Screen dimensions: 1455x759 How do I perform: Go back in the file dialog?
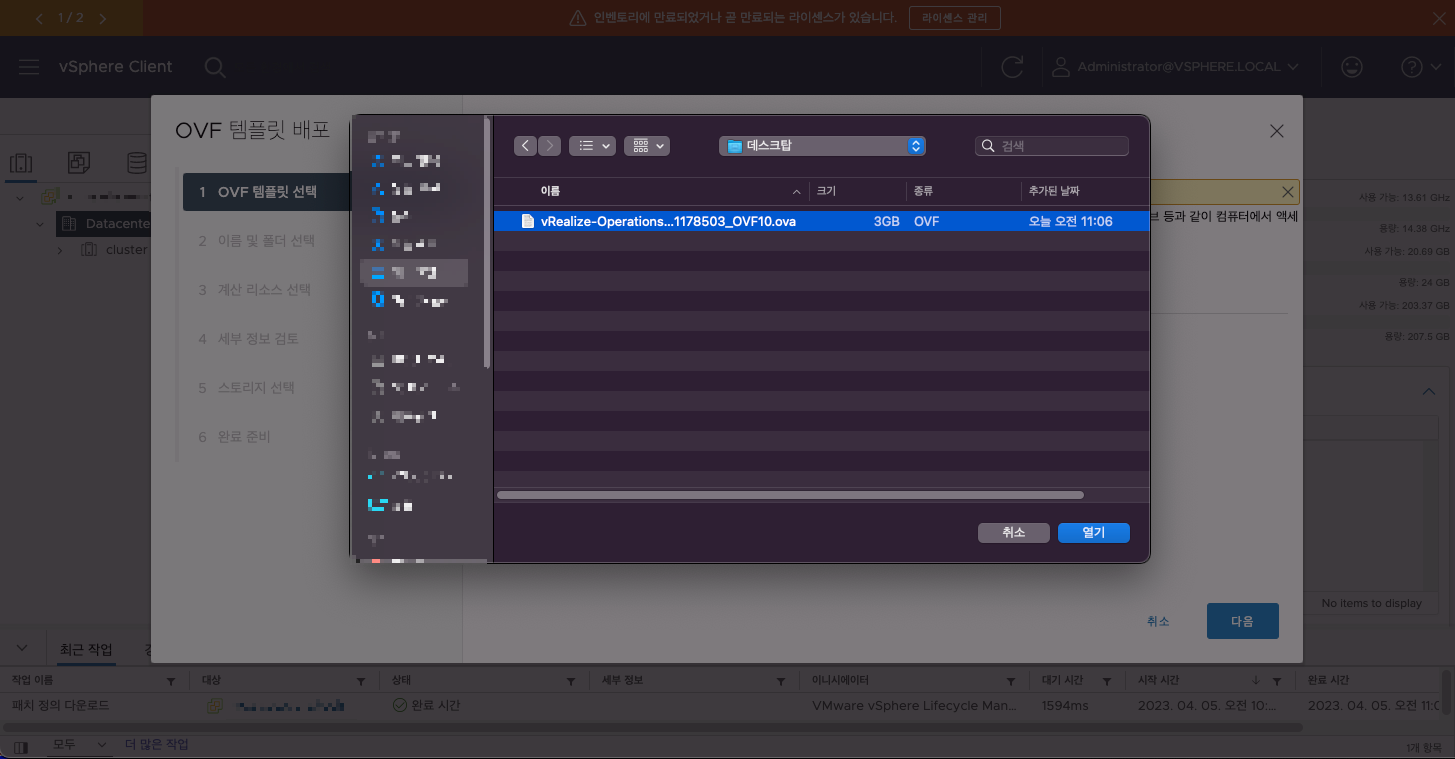point(526,146)
